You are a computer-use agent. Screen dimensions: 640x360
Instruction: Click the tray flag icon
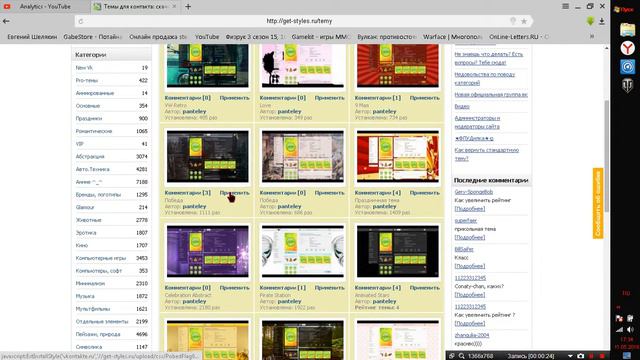(x=619, y=318)
